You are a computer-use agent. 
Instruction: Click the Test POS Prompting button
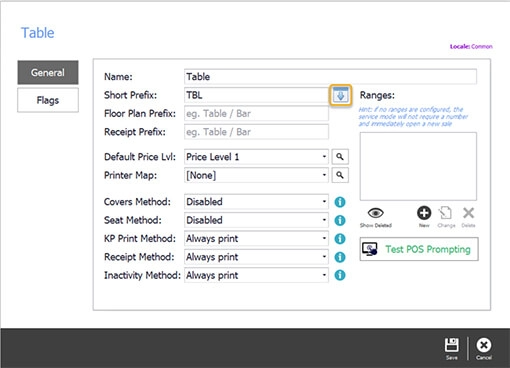tap(419, 249)
